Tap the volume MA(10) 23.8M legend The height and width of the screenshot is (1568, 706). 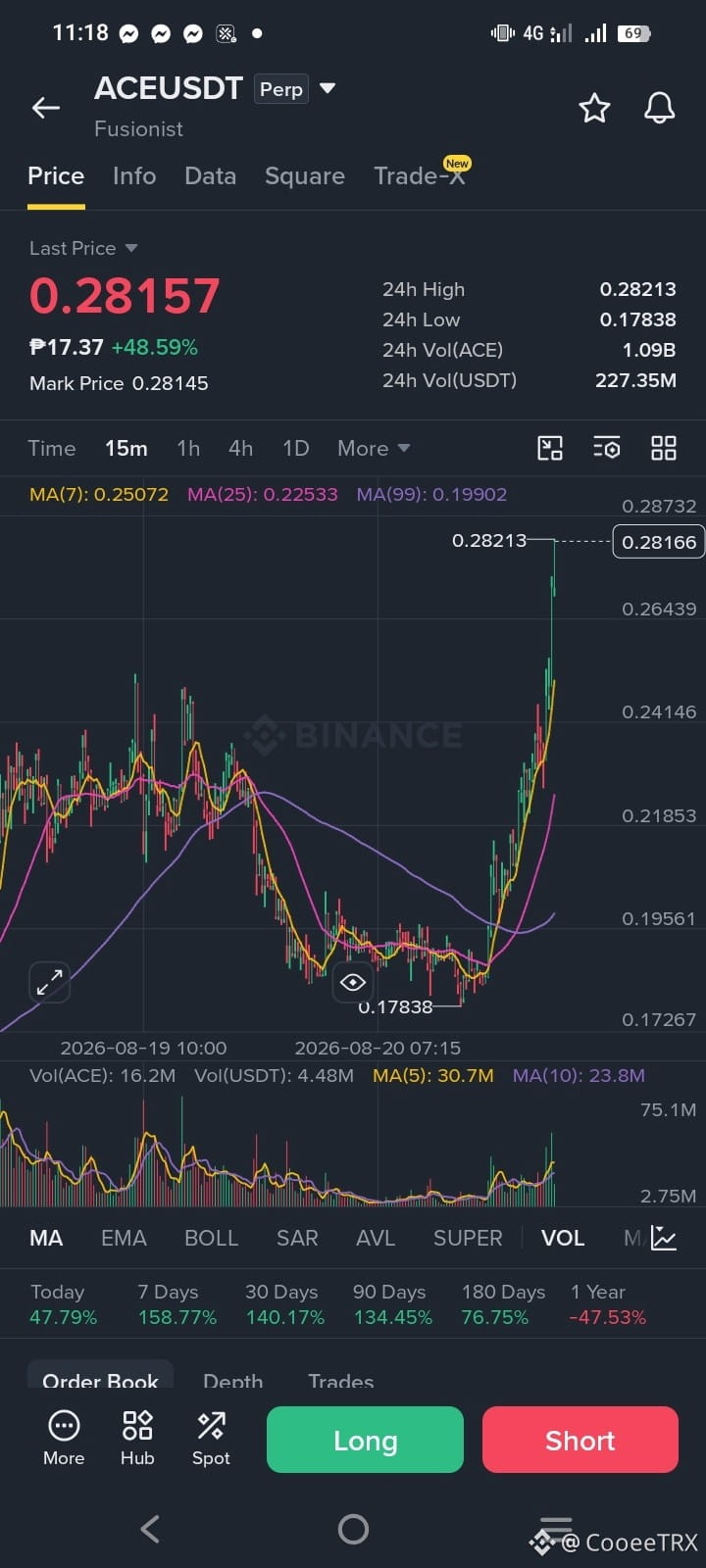[x=579, y=1075]
